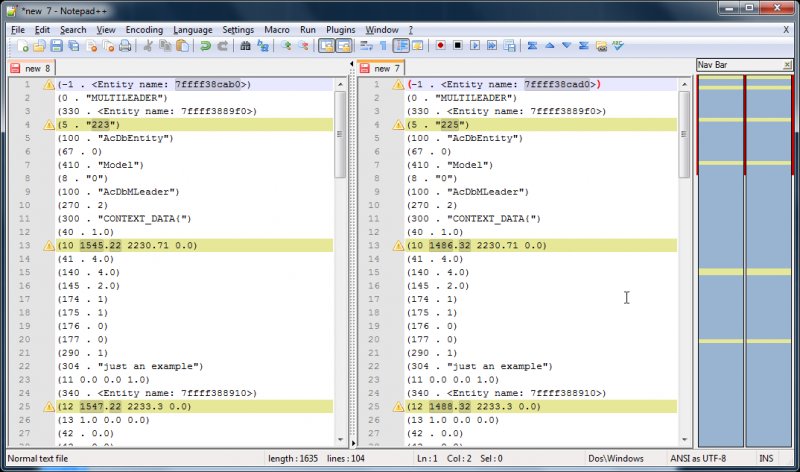Click the Close All documents icon
Image resolution: width=800 pixels, height=472 pixels.
point(109,46)
